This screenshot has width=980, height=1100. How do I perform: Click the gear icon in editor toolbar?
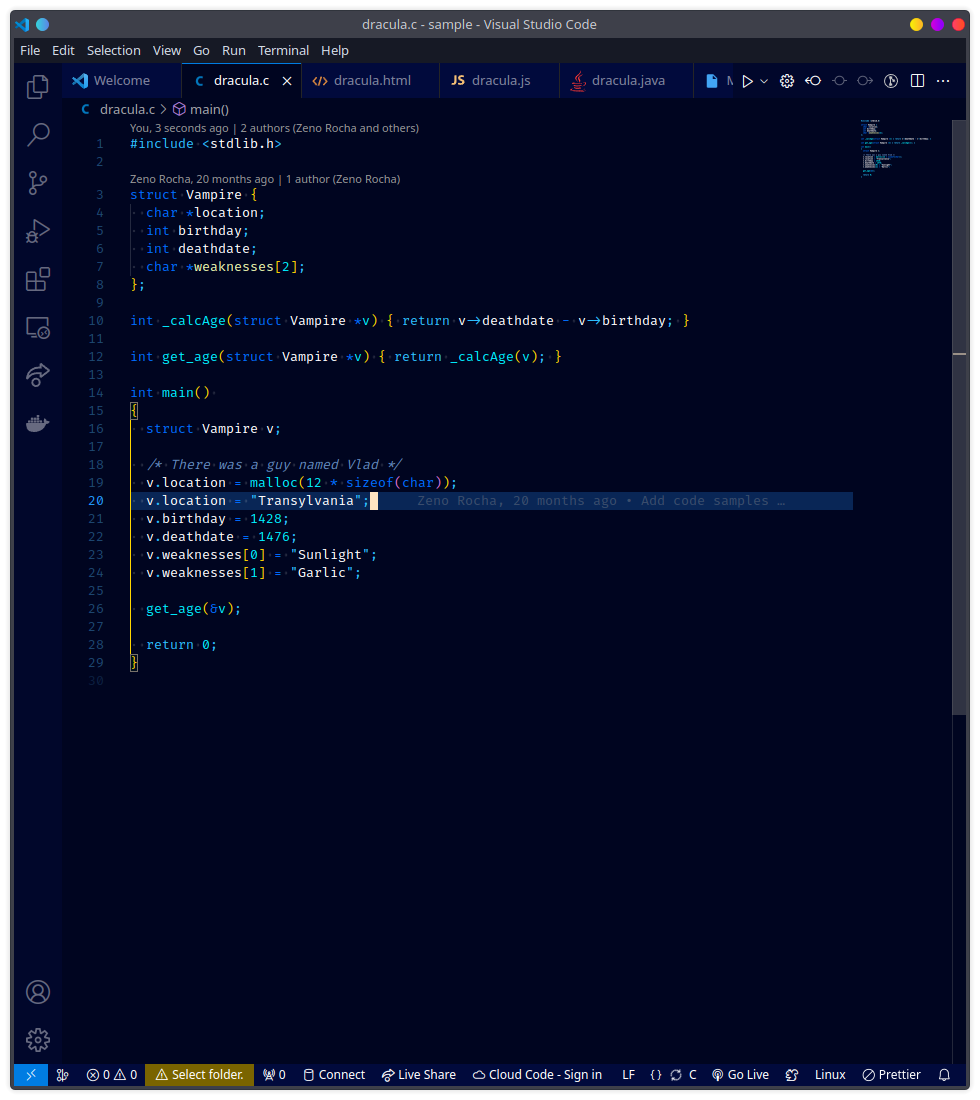coord(787,81)
